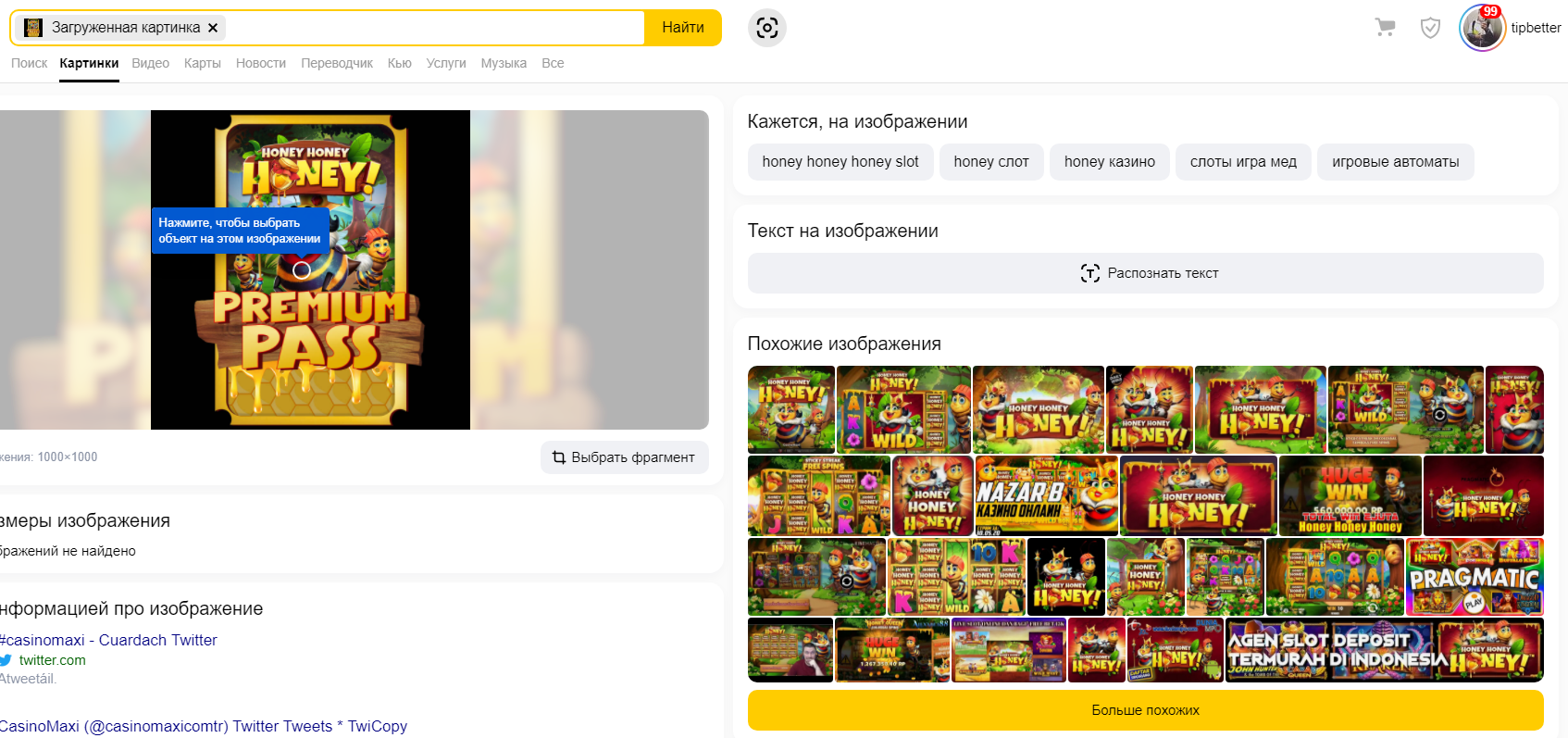The width and height of the screenshot is (1568, 738).
Task: Switch to the Переводчик tab
Action: tap(337, 63)
